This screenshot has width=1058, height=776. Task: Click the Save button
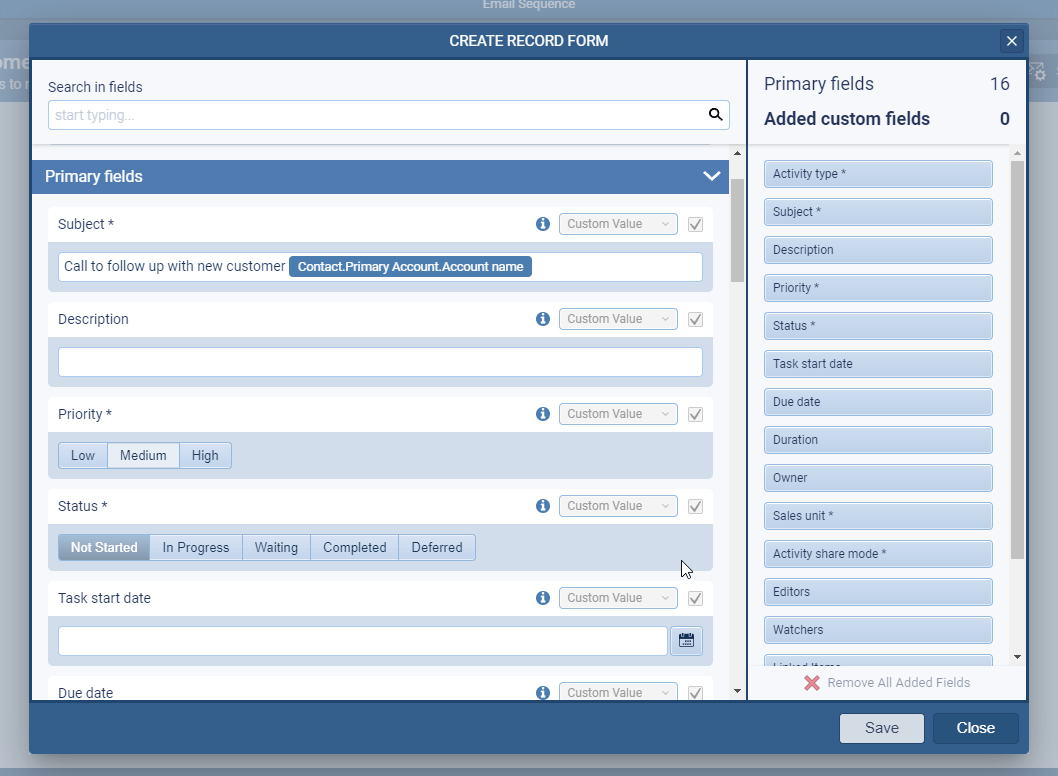click(881, 728)
